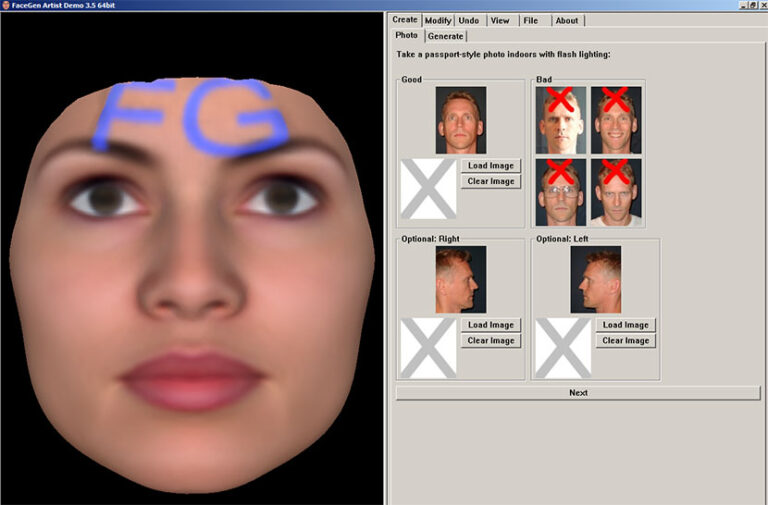Click the Bad example photo of smiling man
Image resolution: width=768 pixels, height=505 pixels.
[x=616, y=120]
